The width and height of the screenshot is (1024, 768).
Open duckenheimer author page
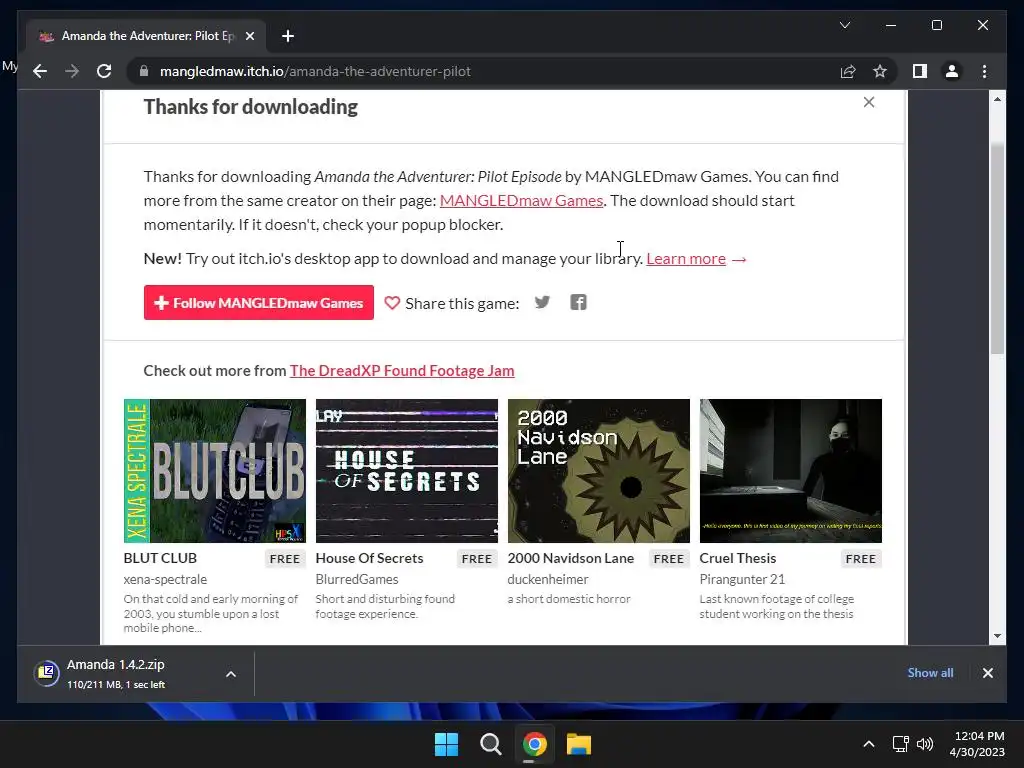tap(548, 579)
